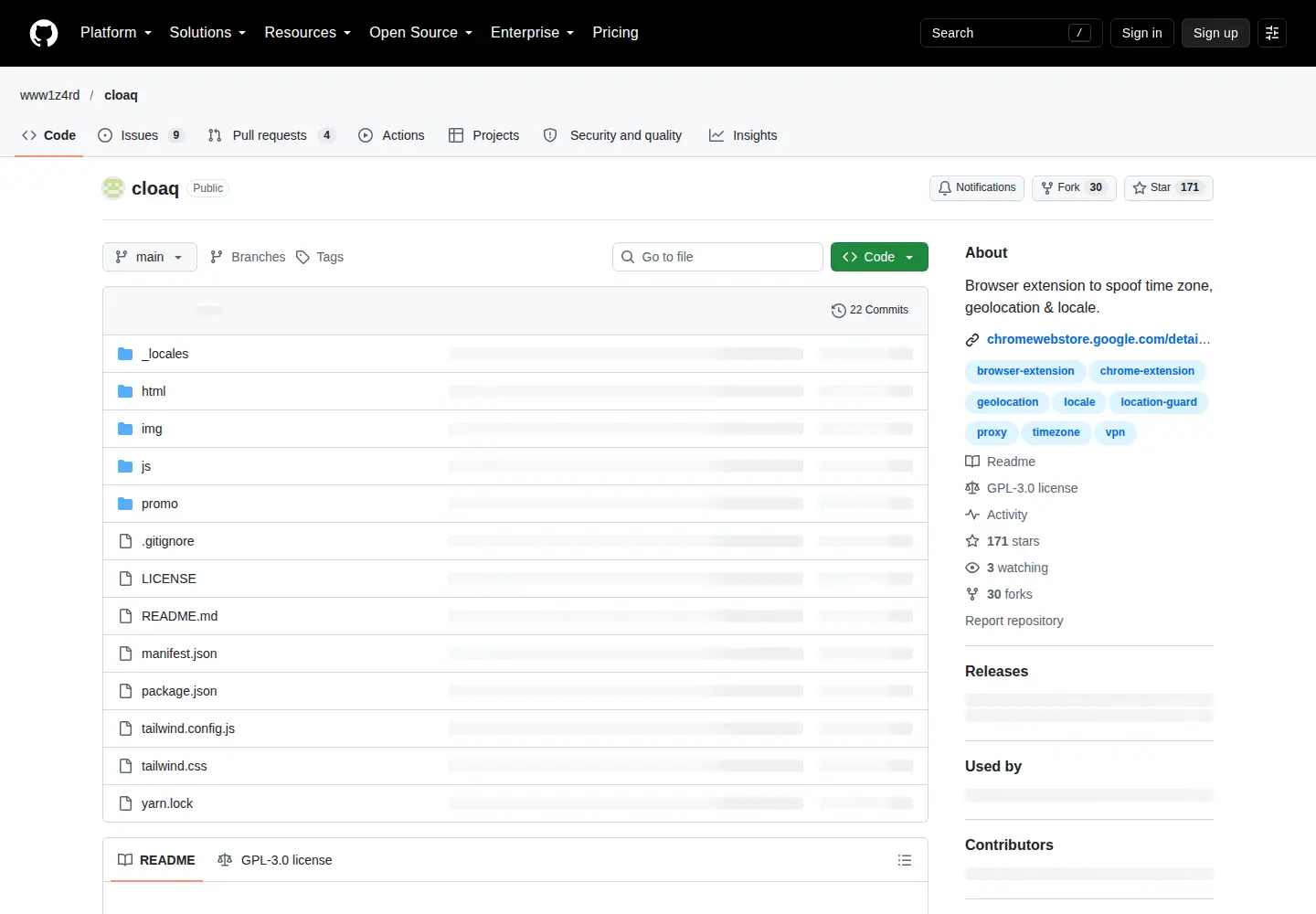Open the green Code dropdown button
The width and height of the screenshot is (1316, 914).
879,257
